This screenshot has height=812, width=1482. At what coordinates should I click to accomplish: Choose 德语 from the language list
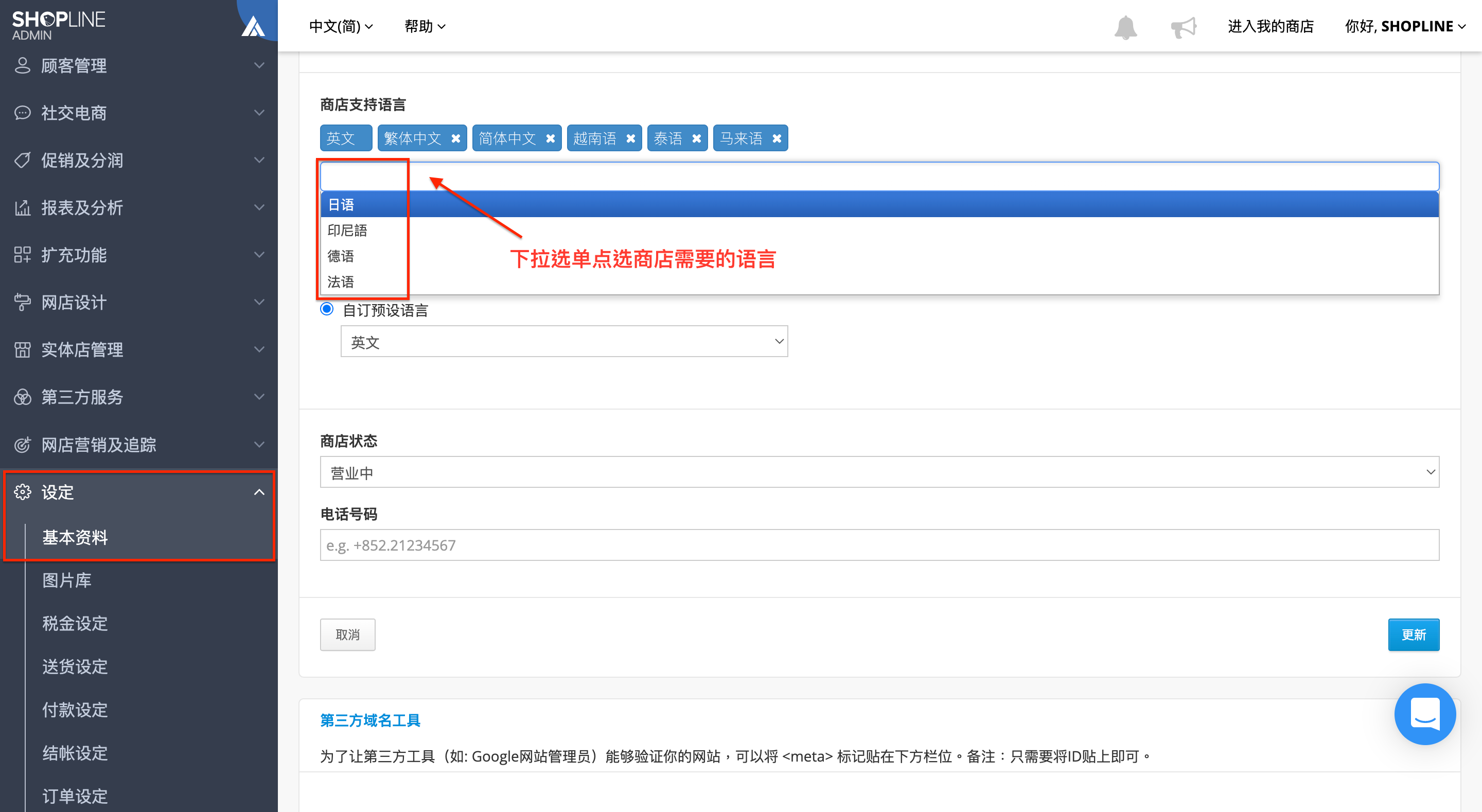[x=879, y=256]
